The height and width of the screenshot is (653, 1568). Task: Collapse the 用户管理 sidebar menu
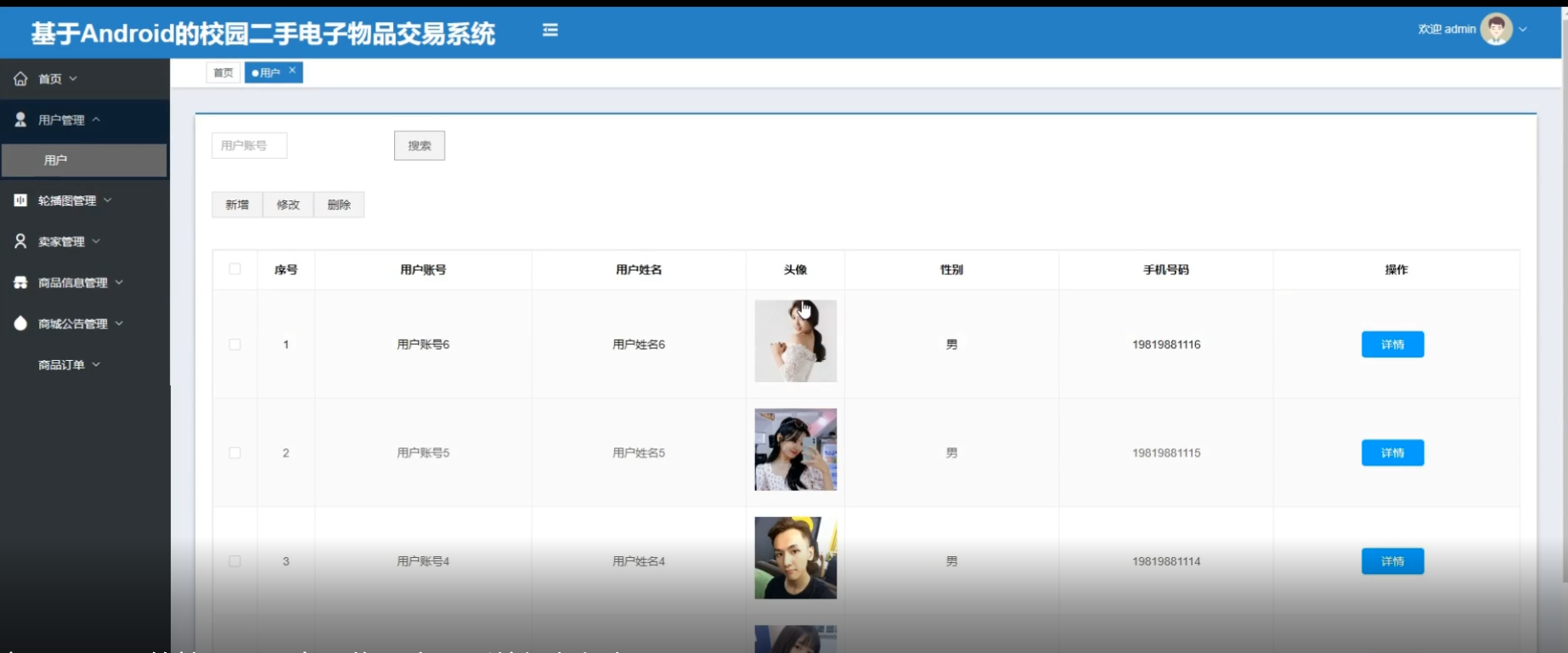coord(96,120)
